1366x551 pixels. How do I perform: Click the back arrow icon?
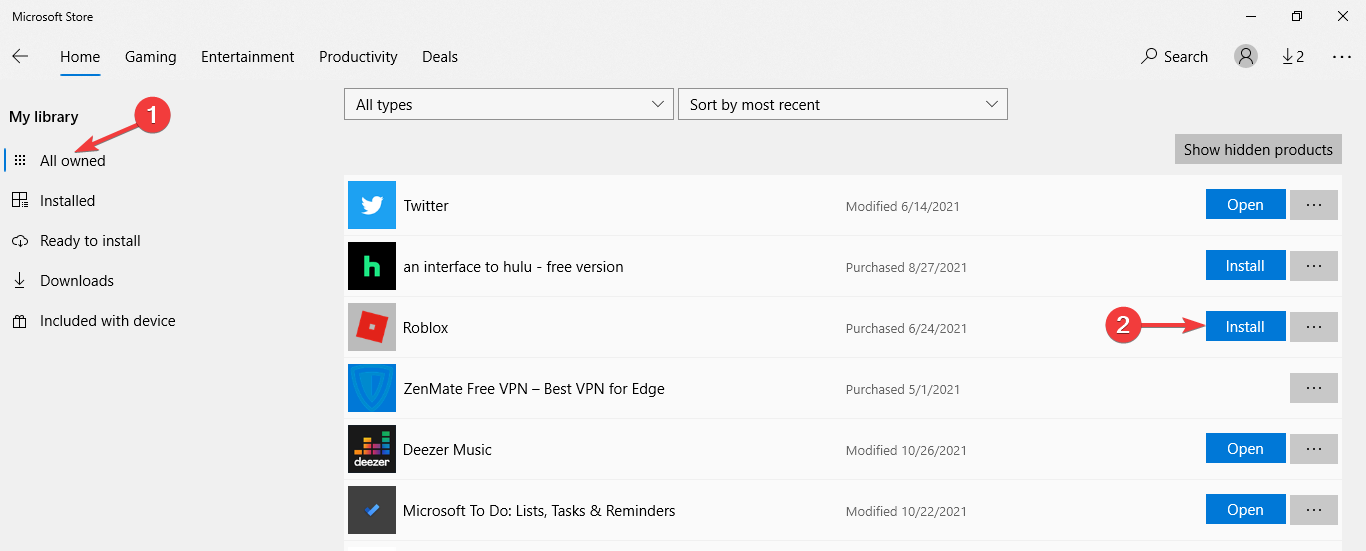click(20, 57)
